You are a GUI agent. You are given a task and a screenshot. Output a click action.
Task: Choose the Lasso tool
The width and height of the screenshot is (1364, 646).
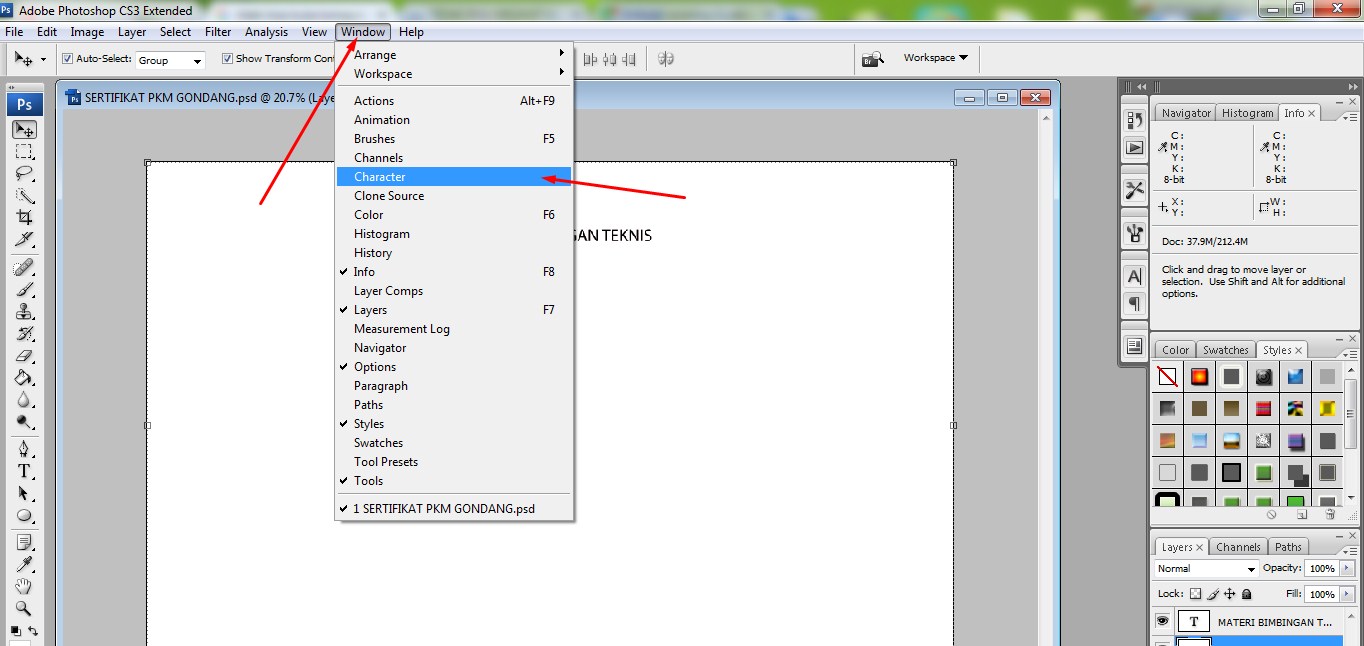(24, 173)
